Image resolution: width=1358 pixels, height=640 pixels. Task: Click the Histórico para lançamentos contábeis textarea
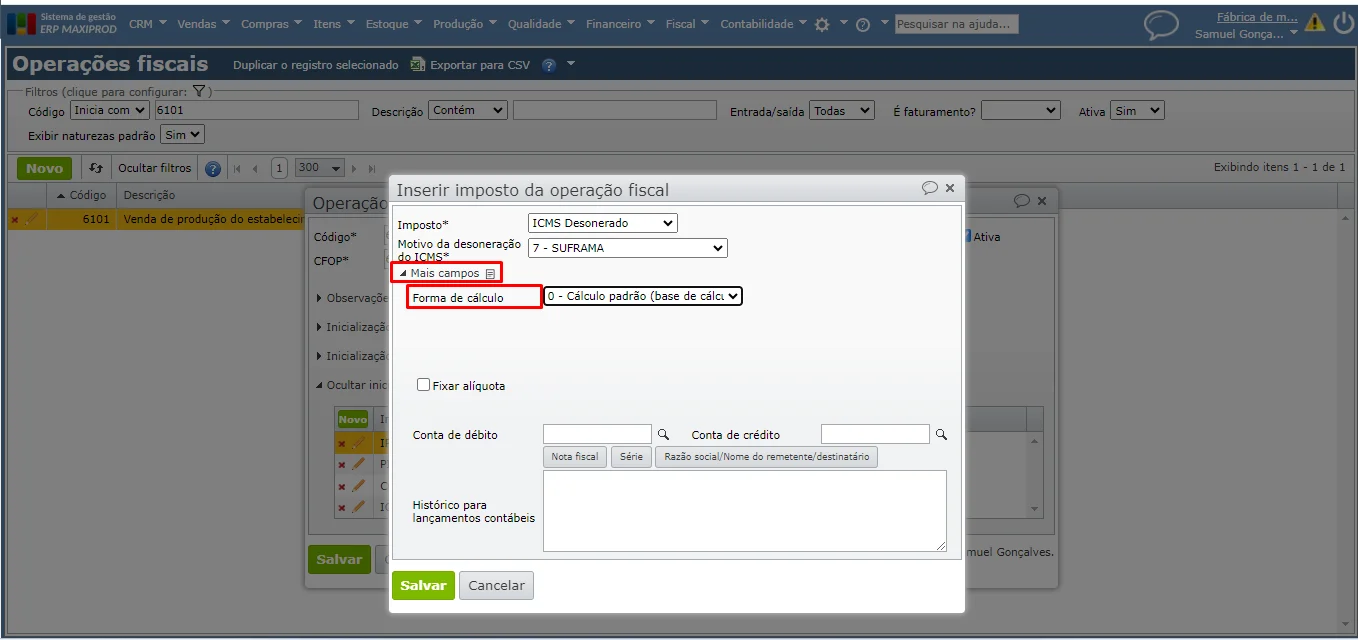pyautogui.click(x=745, y=511)
